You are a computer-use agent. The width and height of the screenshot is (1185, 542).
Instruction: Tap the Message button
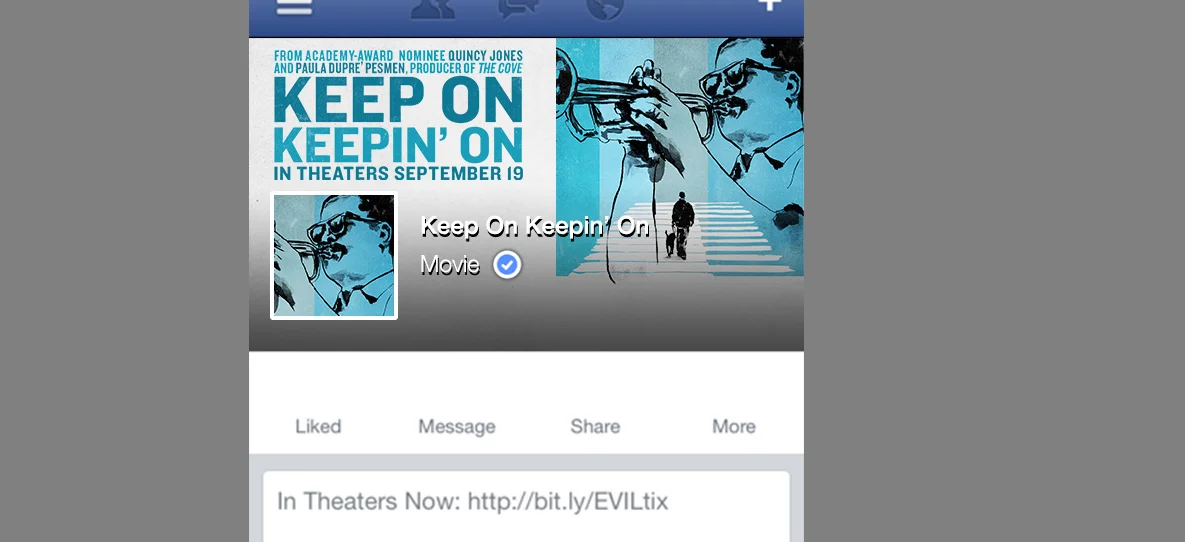pyautogui.click(x=456, y=426)
